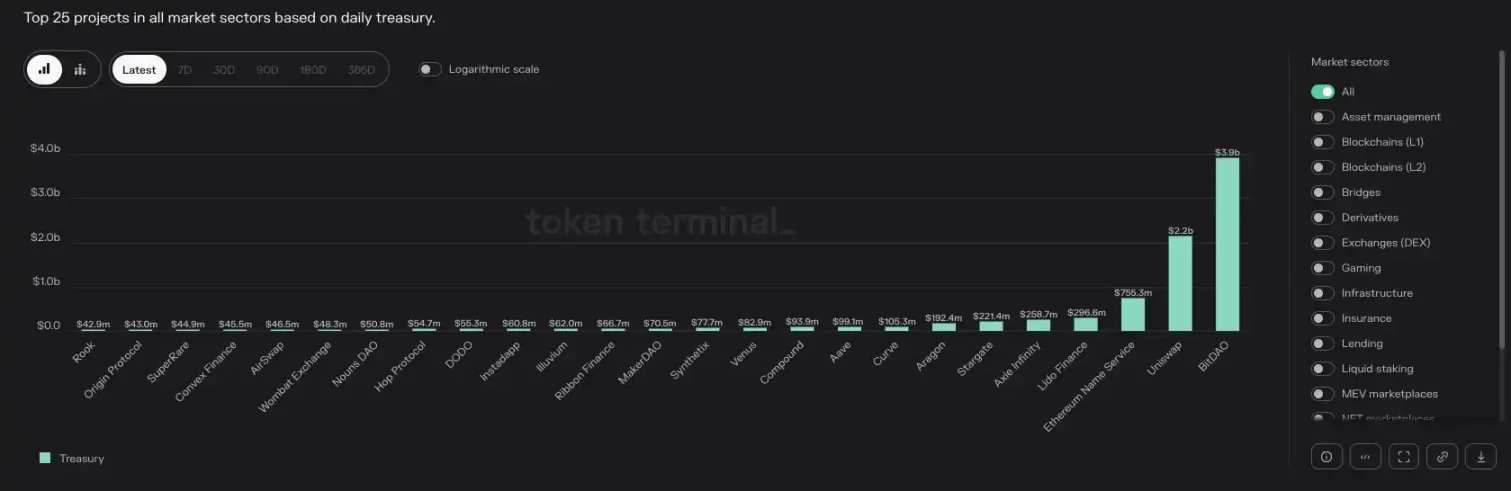Viewport: 1511px width, 491px height.
Task: Open the chart info icon
Action: pos(1326,456)
